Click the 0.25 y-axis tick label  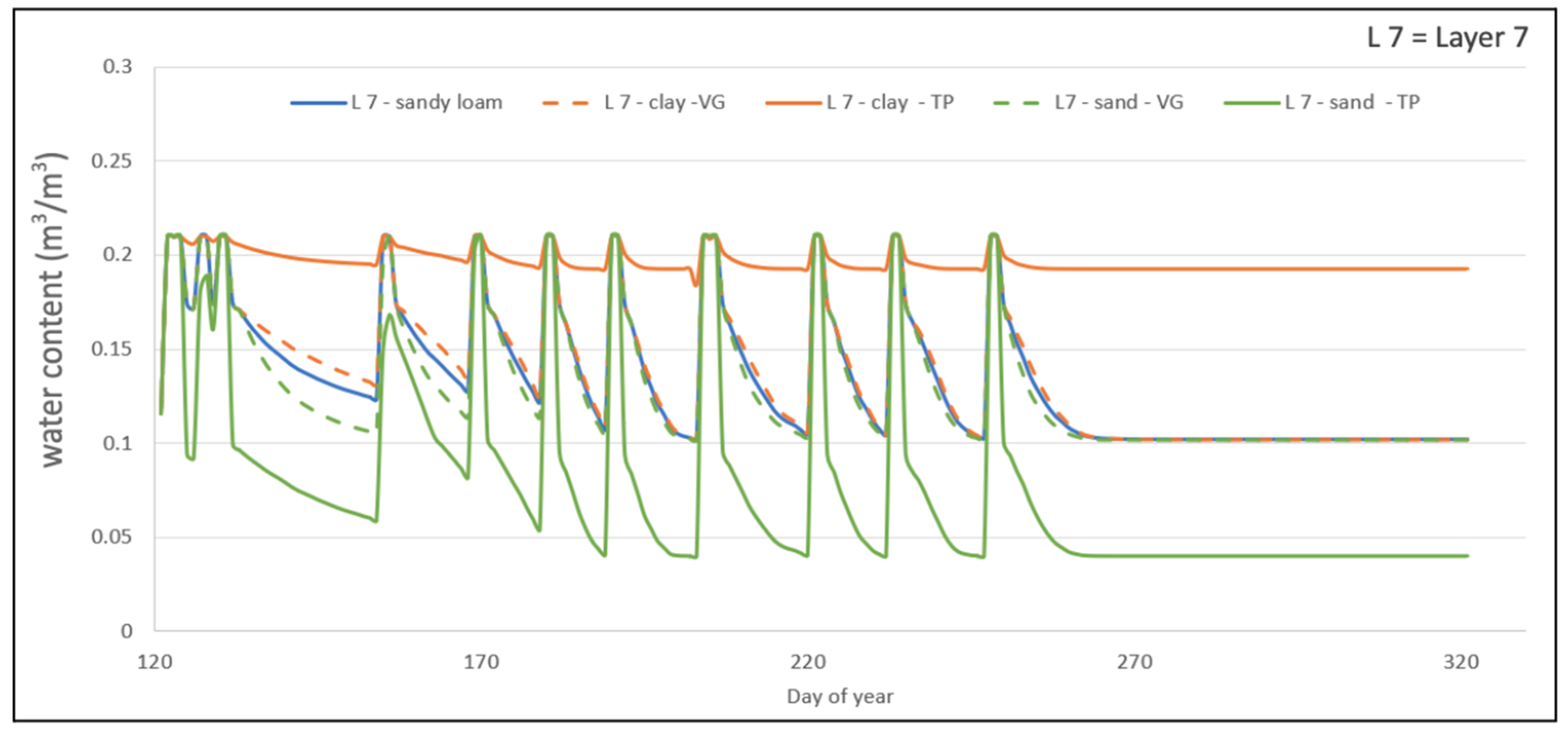[x=111, y=162]
